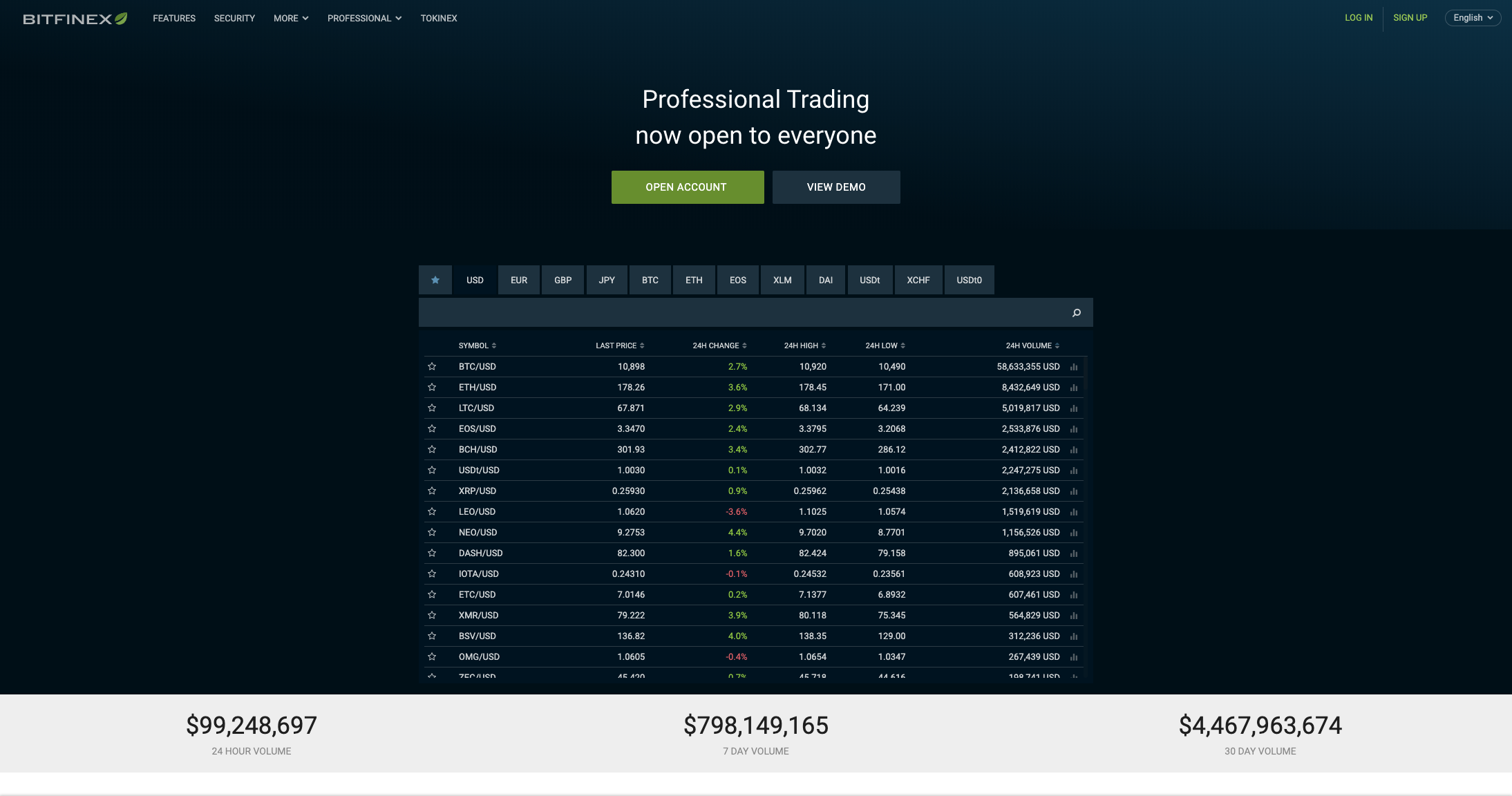1512x796 pixels.
Task: Open chart icon for LEO/USD row
Action: [x=1074, y=512]
